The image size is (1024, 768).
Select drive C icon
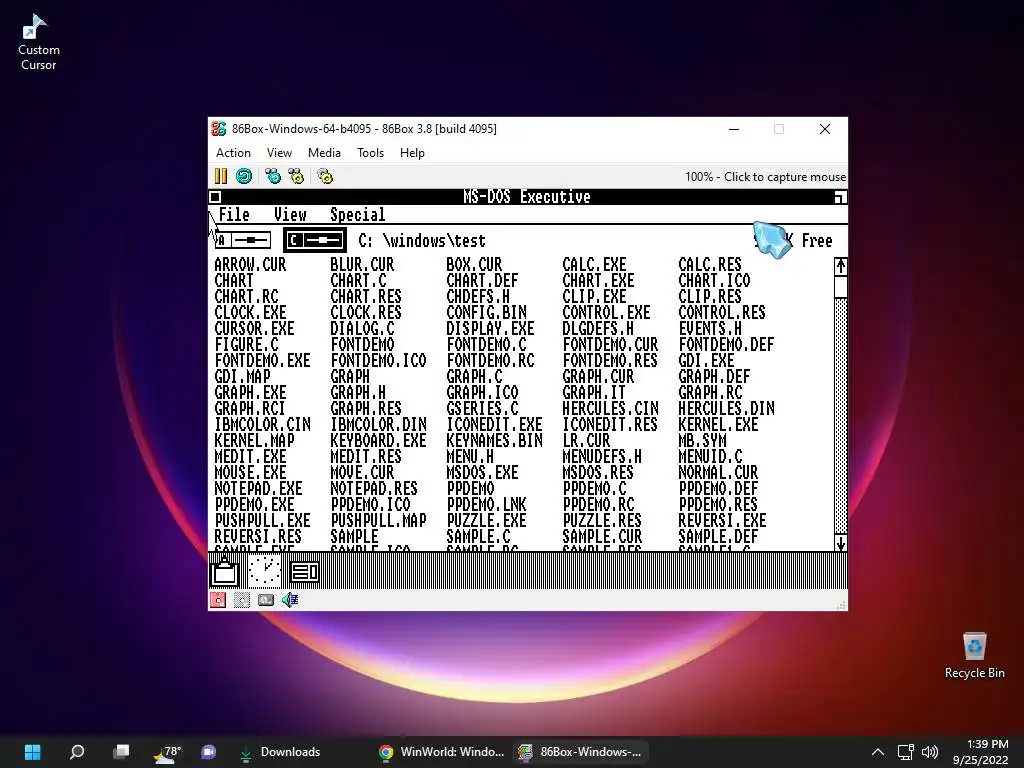point(315,240)
